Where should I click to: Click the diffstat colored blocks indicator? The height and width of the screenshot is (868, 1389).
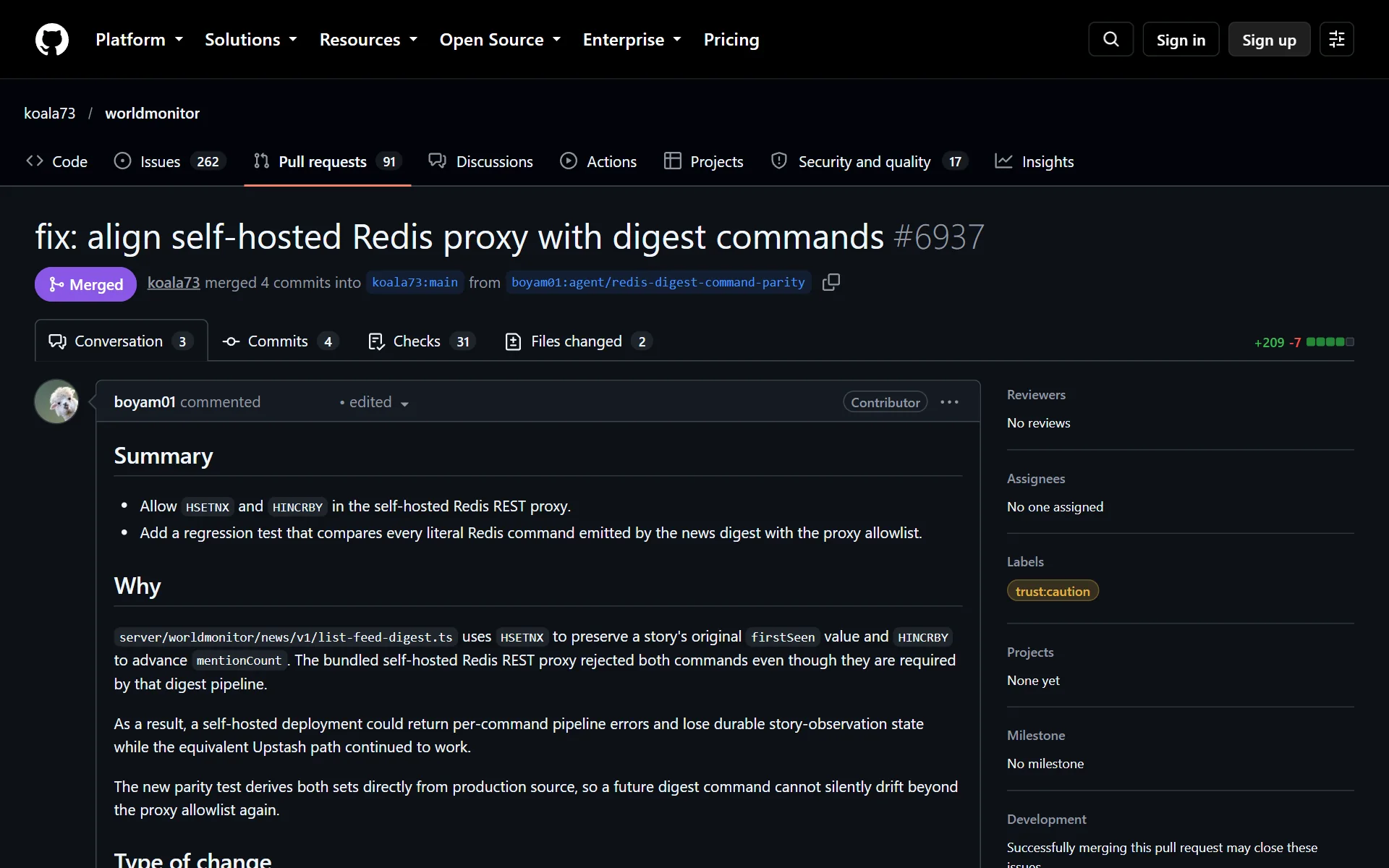[1330, 342]
